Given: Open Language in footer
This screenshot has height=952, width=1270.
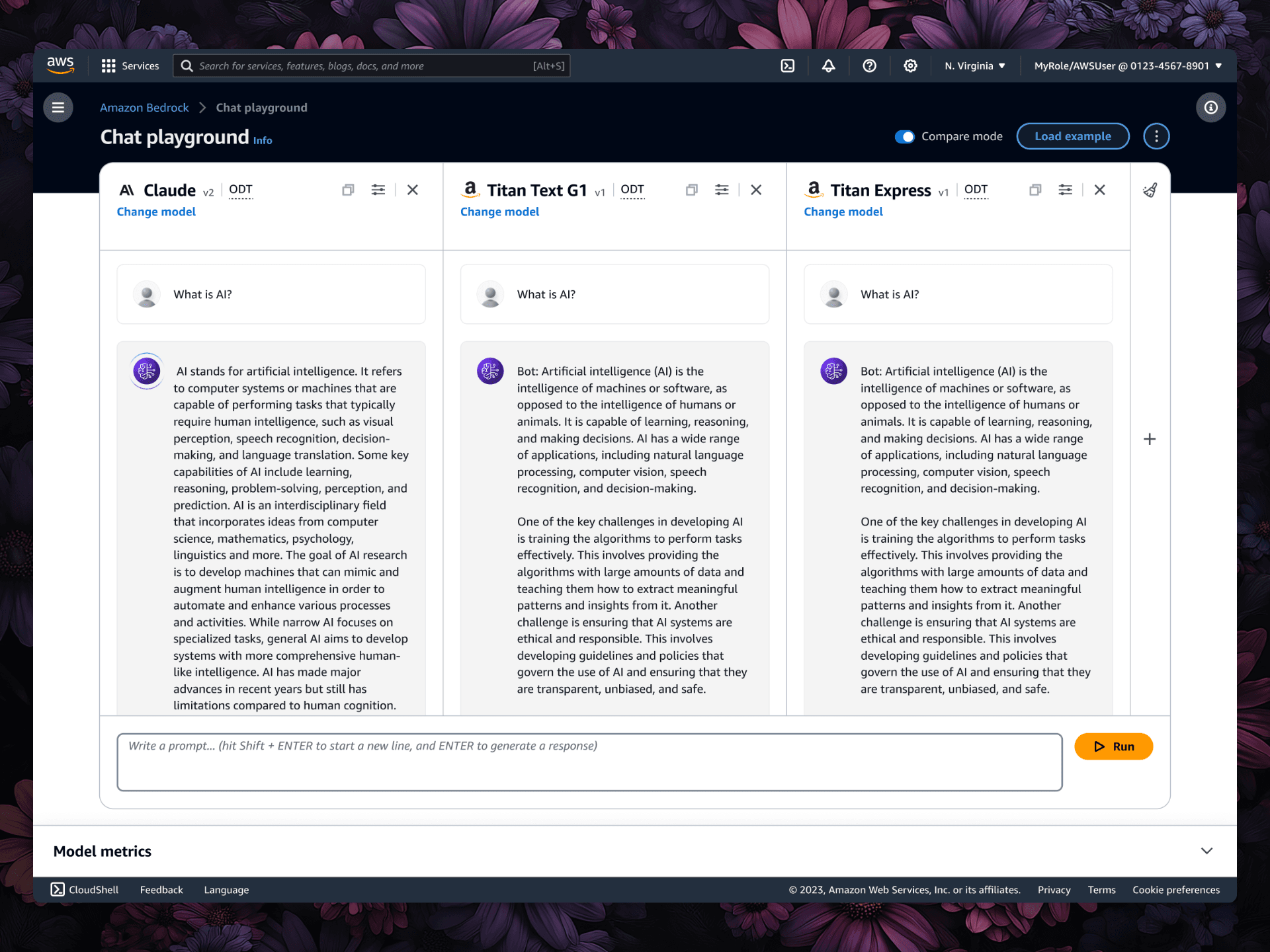Looking at the screenshot, I should click(226, 890).
